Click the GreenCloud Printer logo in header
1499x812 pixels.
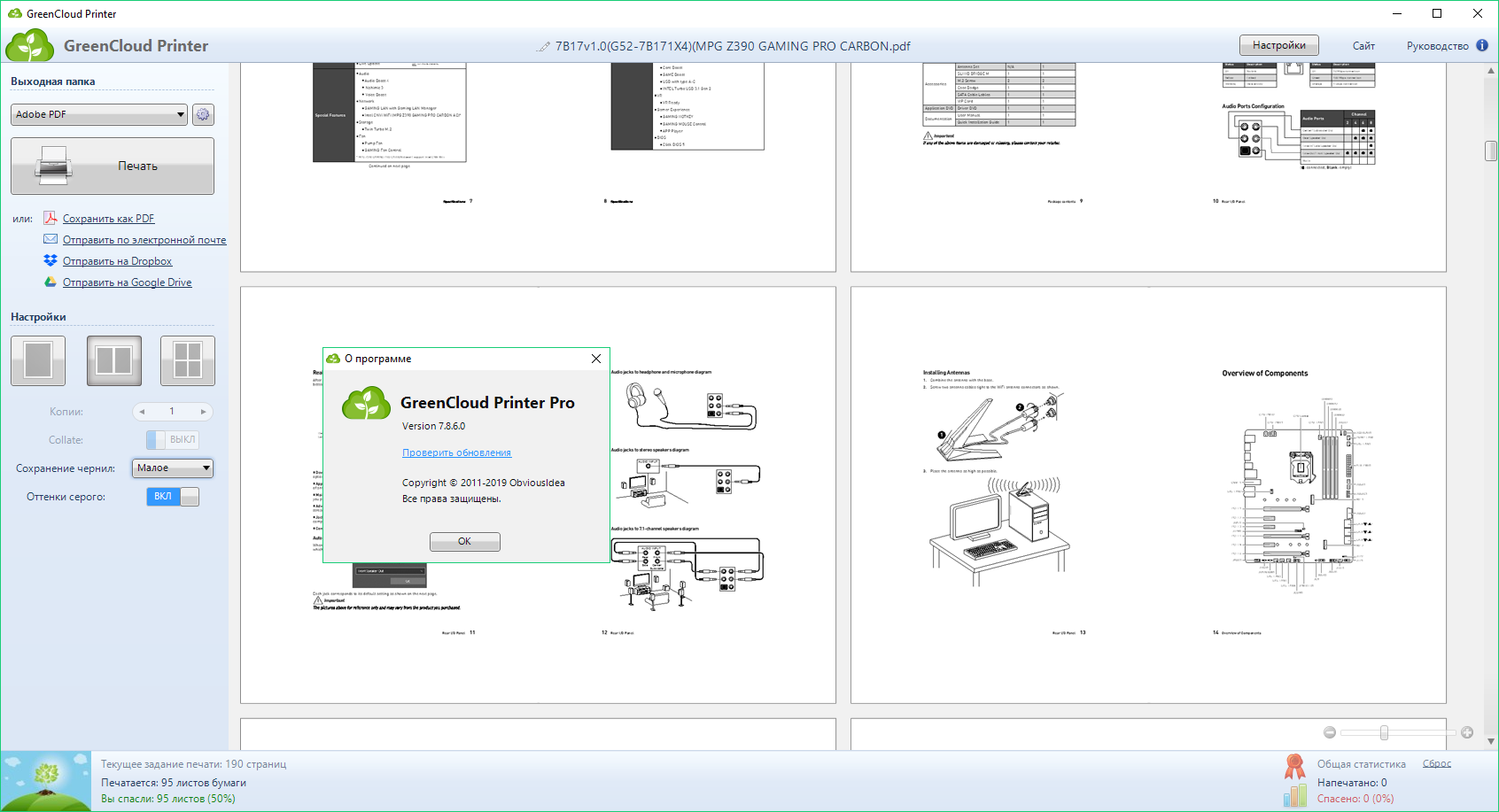(29, 45)
